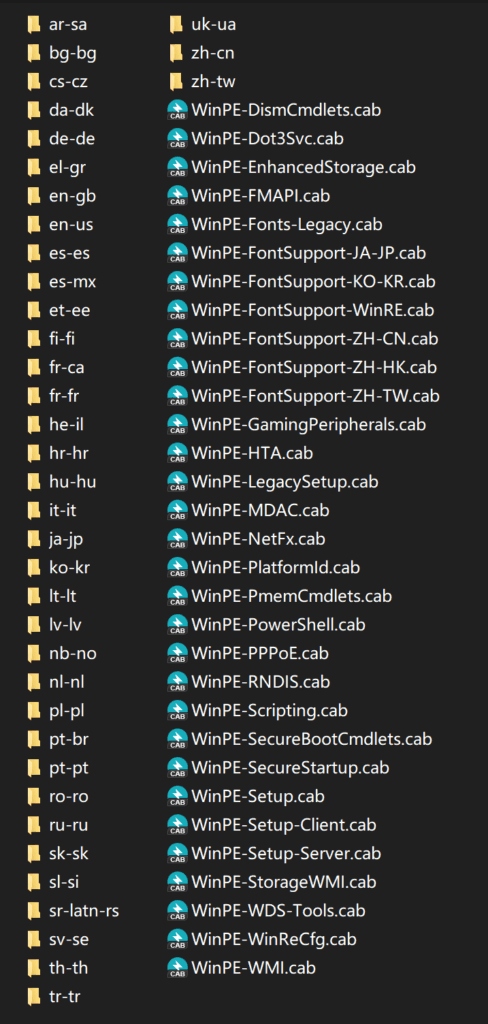Click the fr-ca folder name
The height and width of the screenshot is (1024, 488).
[x=67, y=367]
